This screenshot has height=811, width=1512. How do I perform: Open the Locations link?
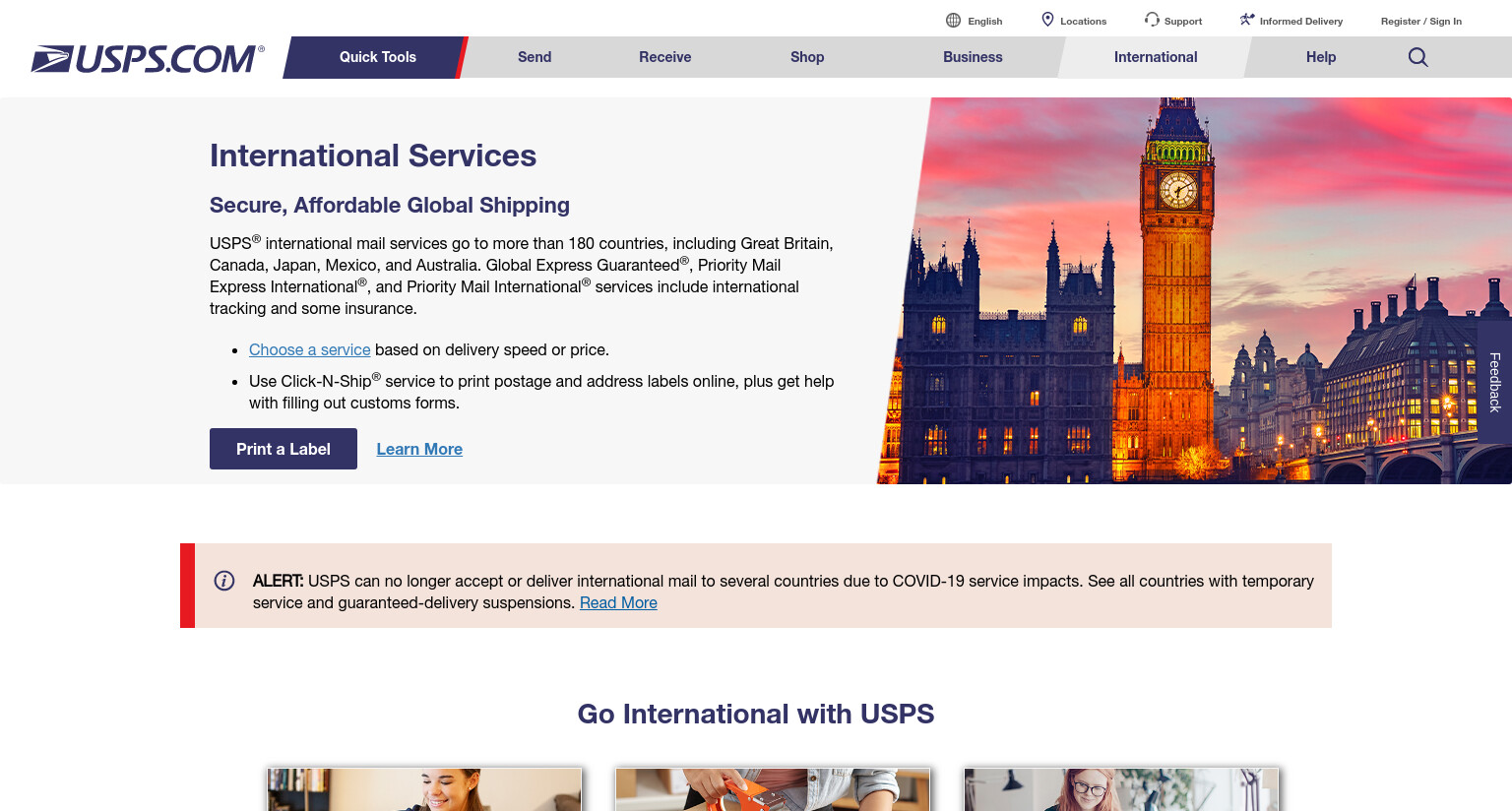(x=1083, y=21)
